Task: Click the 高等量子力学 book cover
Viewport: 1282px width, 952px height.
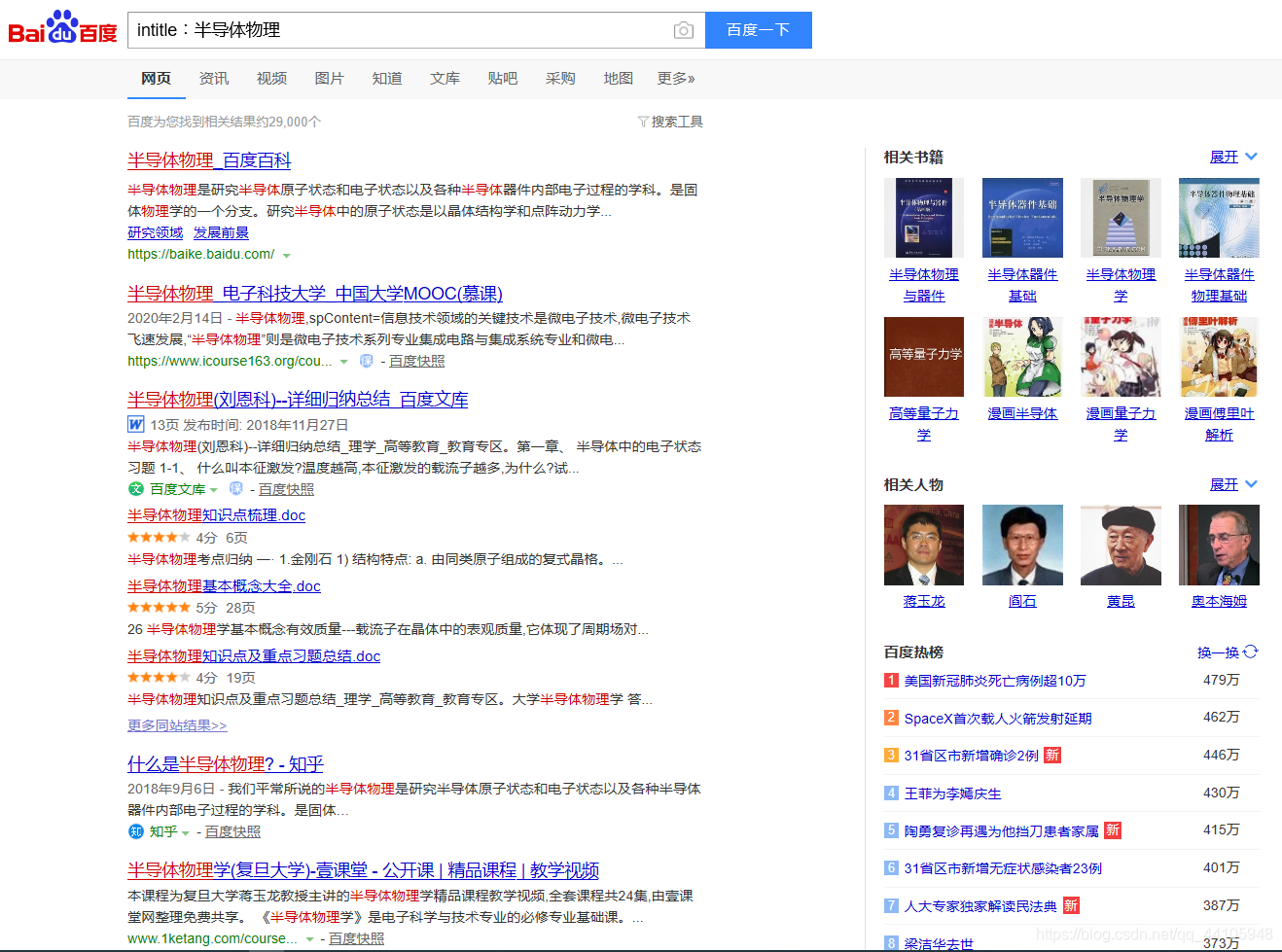Action: [924, 357]
